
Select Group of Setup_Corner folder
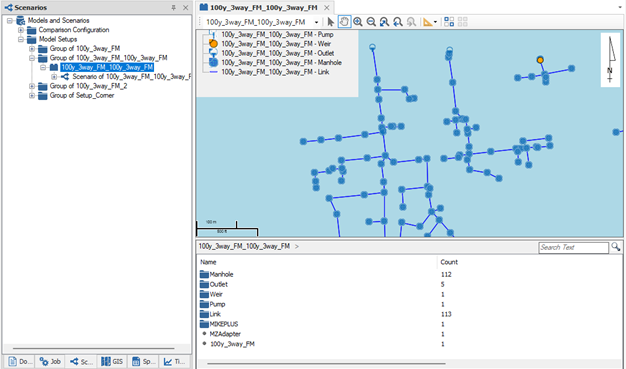pyautogui.click(x=81, y=95)
